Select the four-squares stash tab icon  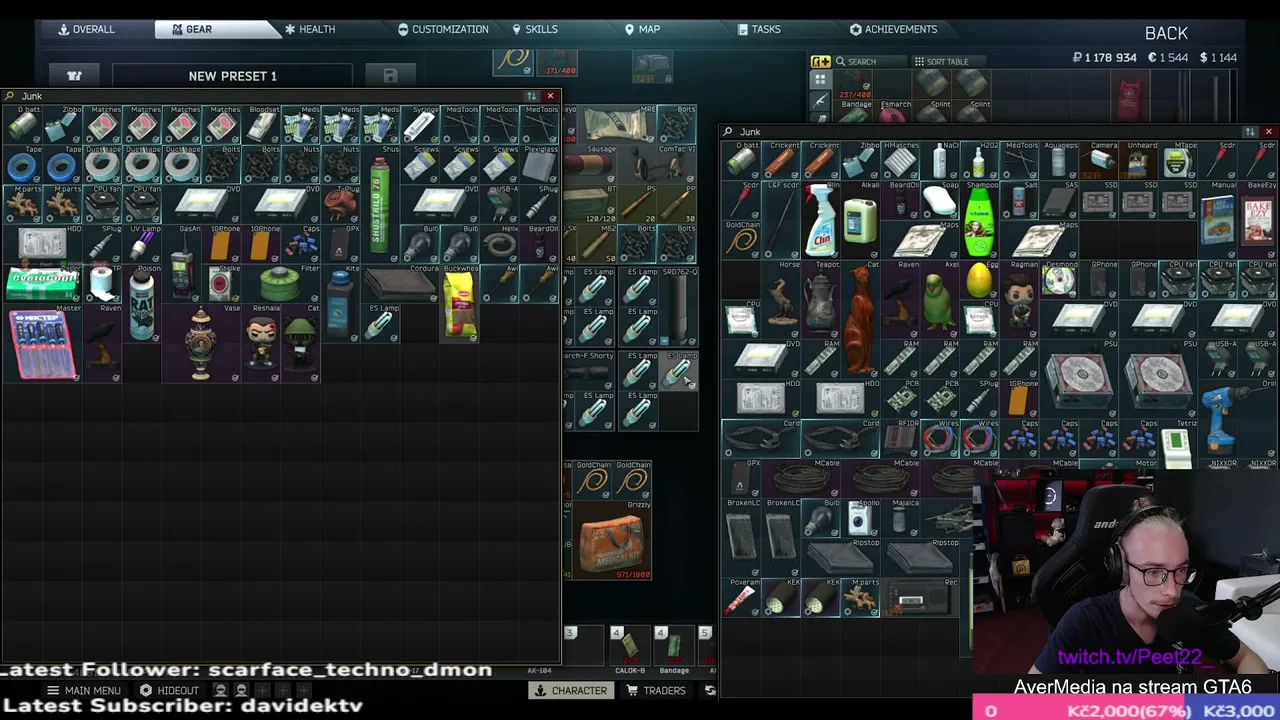pos(820,80)
